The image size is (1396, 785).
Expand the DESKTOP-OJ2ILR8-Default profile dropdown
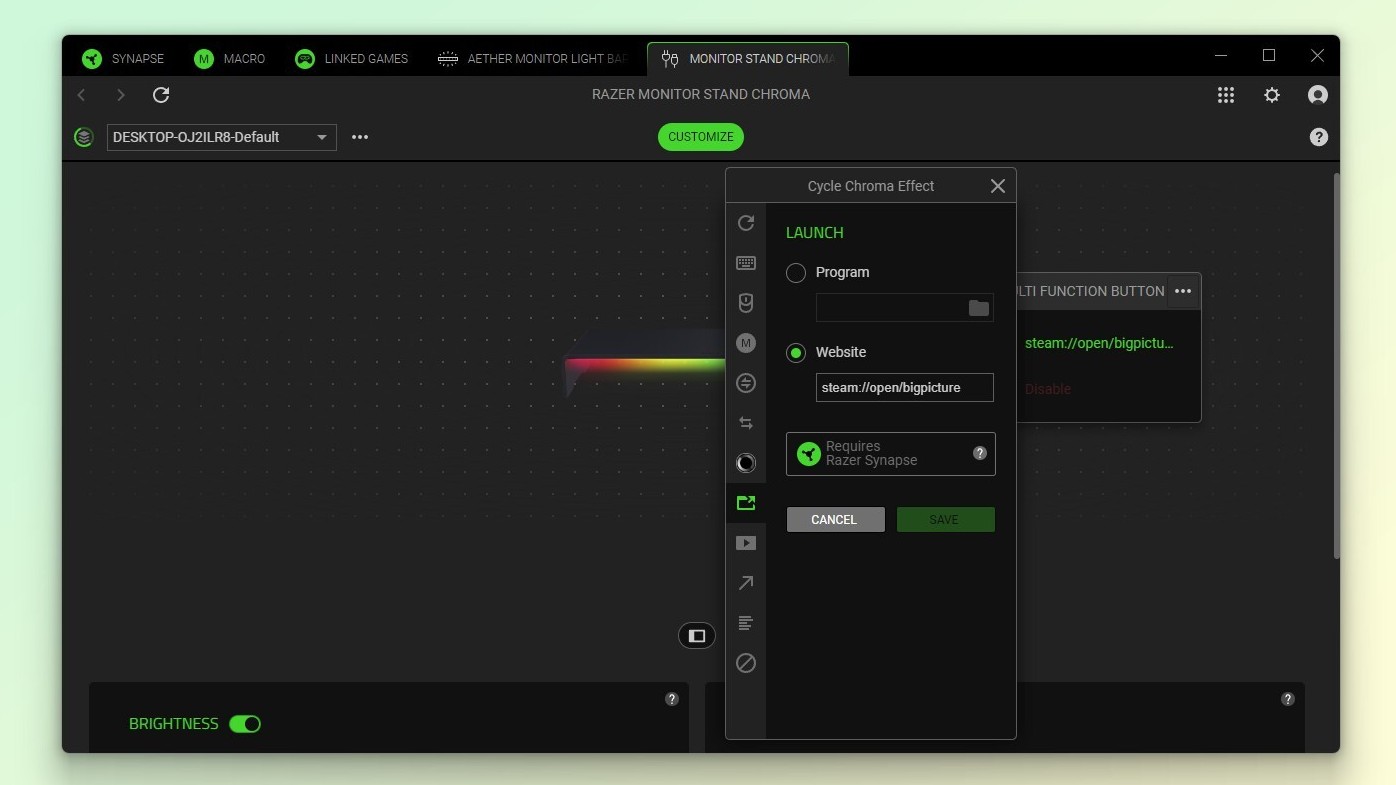coord(321,137)
